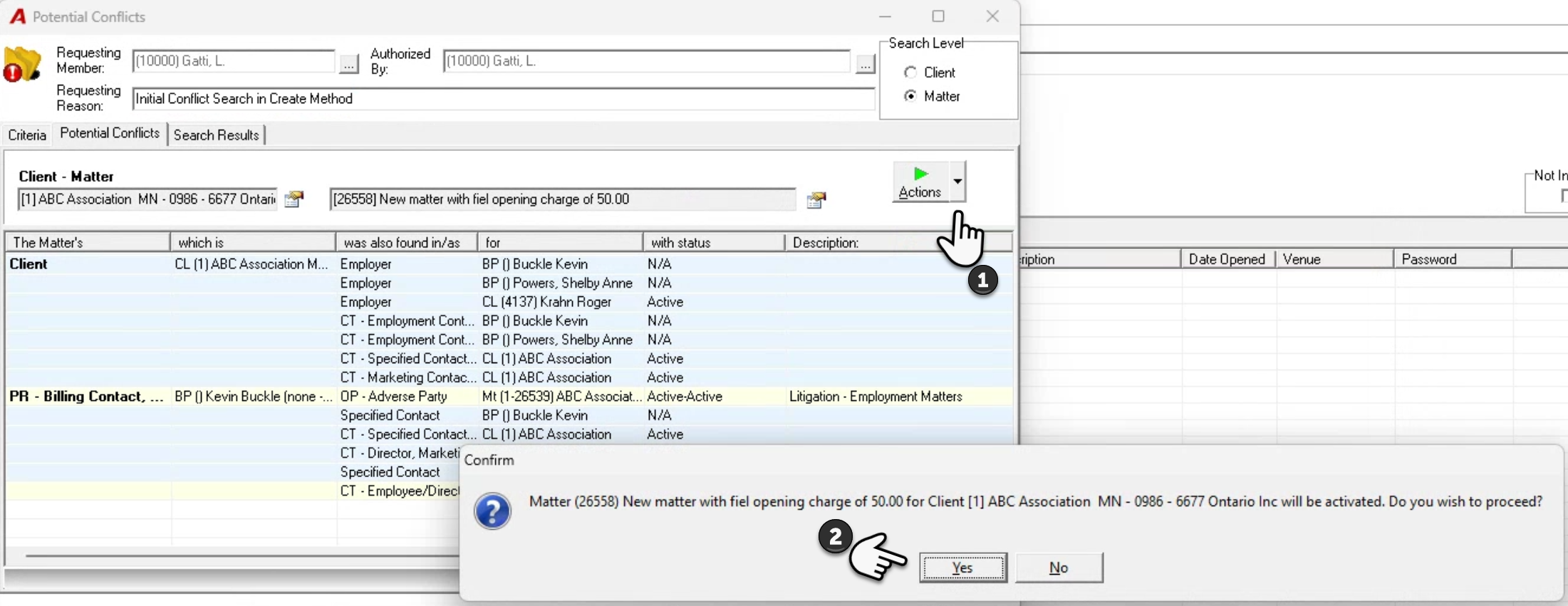Select the Client search level radio button
This screenshot has height=606, width=1568.
pos(910,73)
